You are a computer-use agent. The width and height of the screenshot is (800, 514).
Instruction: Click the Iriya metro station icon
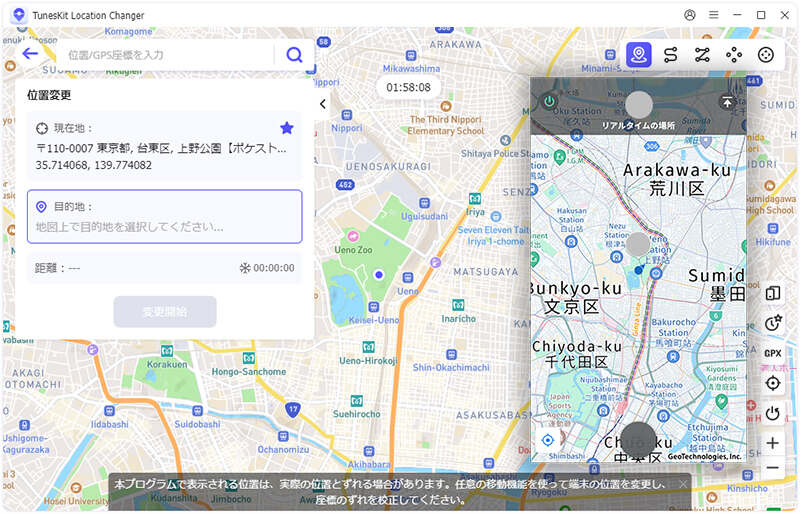474,198
